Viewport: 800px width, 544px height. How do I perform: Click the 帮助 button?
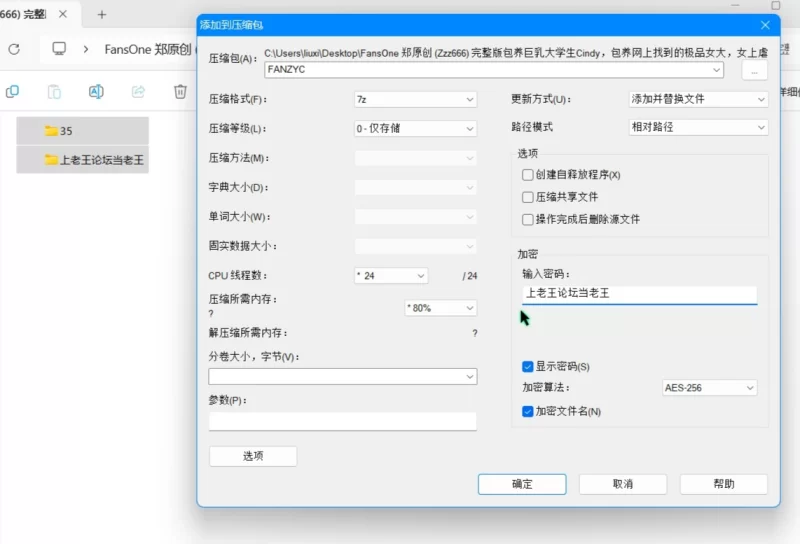tap(723, 484)
